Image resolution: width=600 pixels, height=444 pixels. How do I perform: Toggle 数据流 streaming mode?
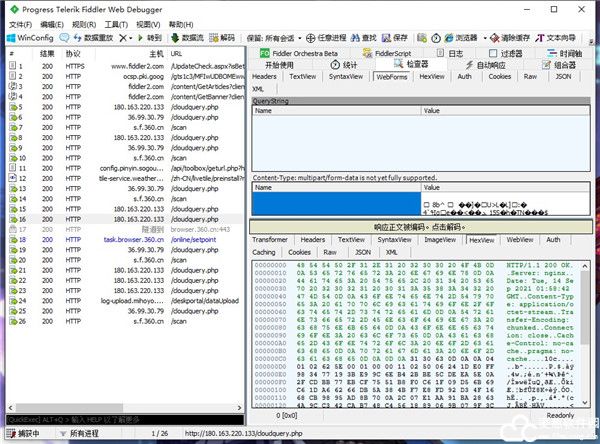188,38
